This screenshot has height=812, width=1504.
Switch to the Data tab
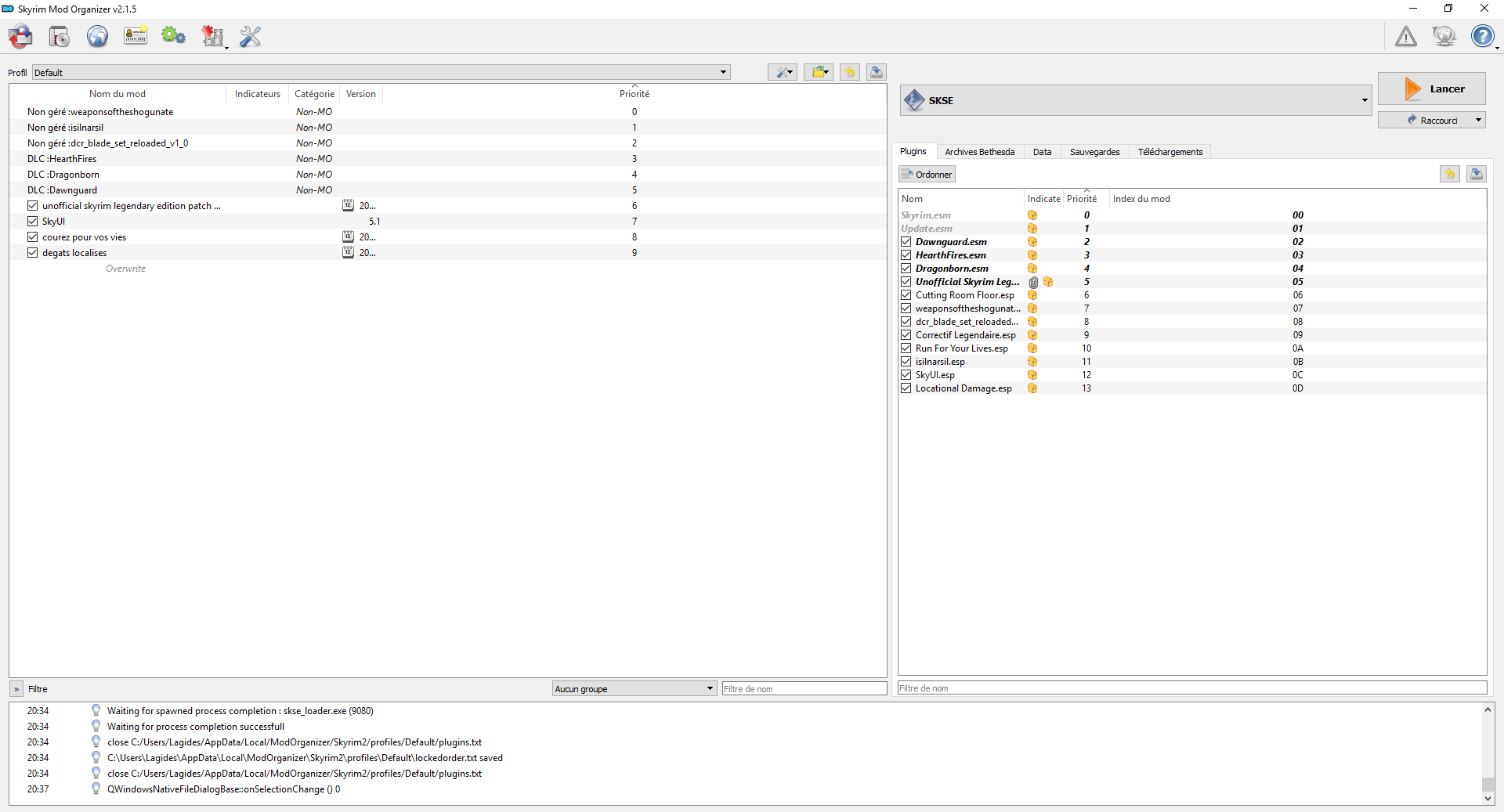tap(1042, 152)
